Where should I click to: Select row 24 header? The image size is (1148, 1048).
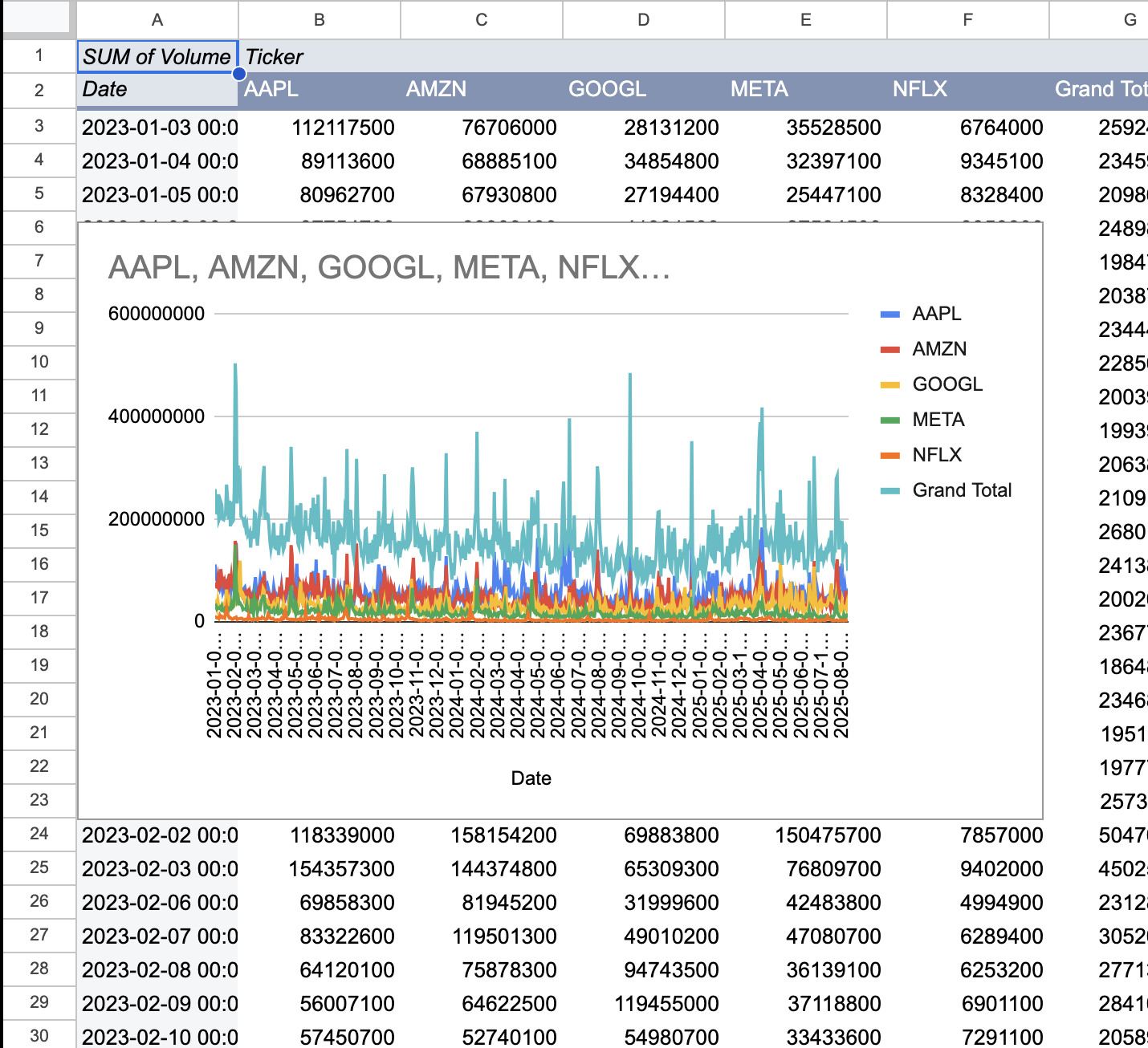[x=39, y=834]
